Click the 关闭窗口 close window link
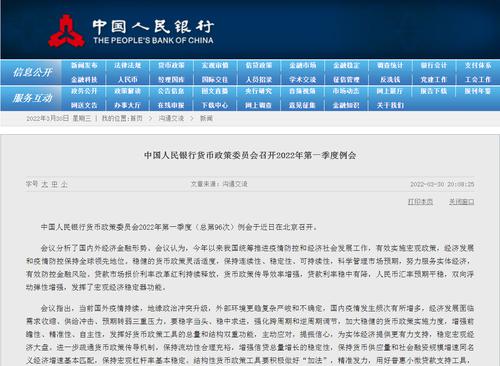Screen dimensions: 500x366 click(462, 202)
